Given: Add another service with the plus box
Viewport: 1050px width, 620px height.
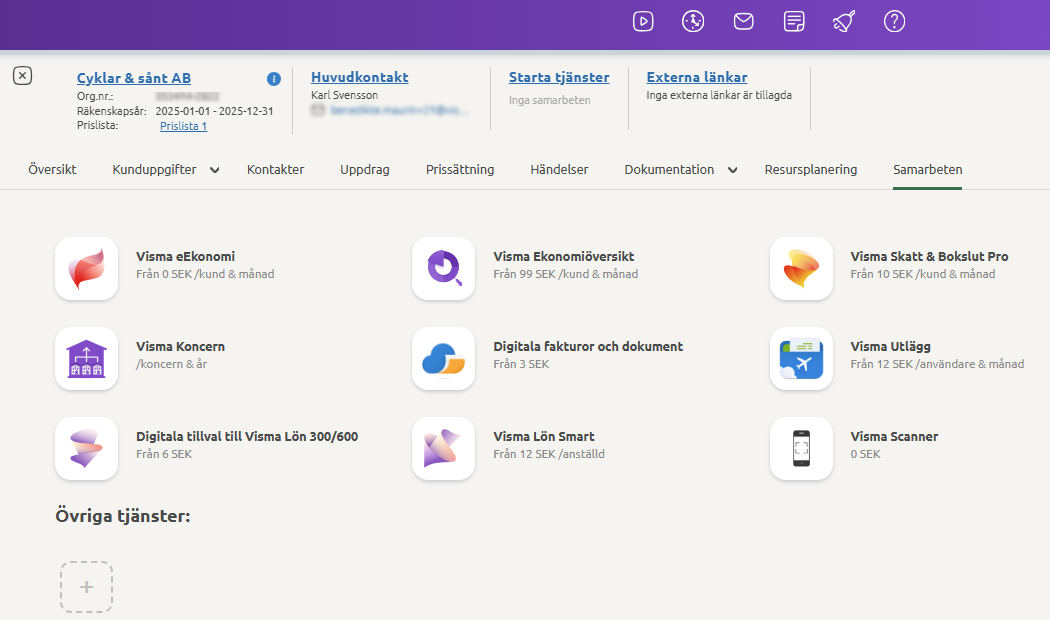Looking at the screenshot, I should point(86,587).
